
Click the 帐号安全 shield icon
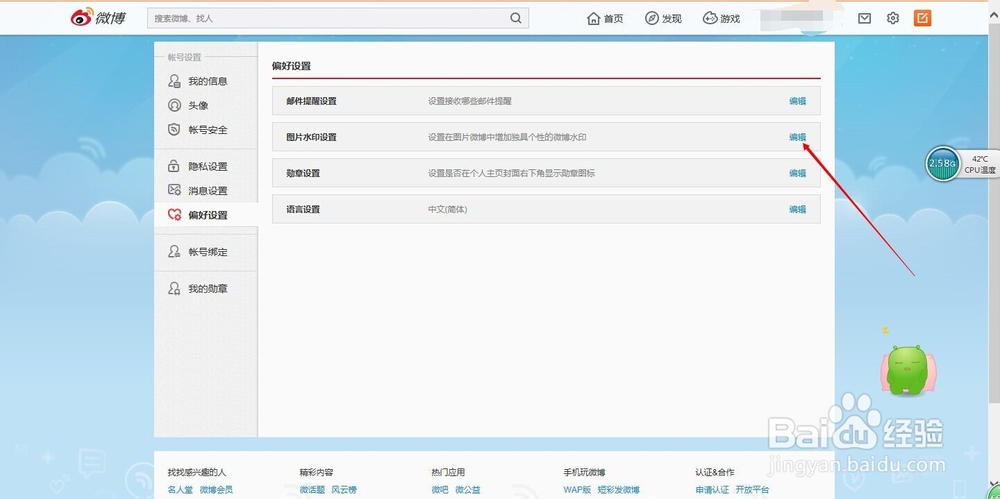[x=174, y=130]
